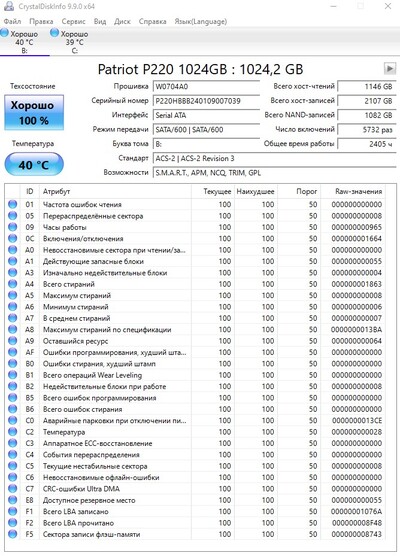Screen dimensions: 400x556
Task: Select the C: drive status icon
Action: point(54,33)
